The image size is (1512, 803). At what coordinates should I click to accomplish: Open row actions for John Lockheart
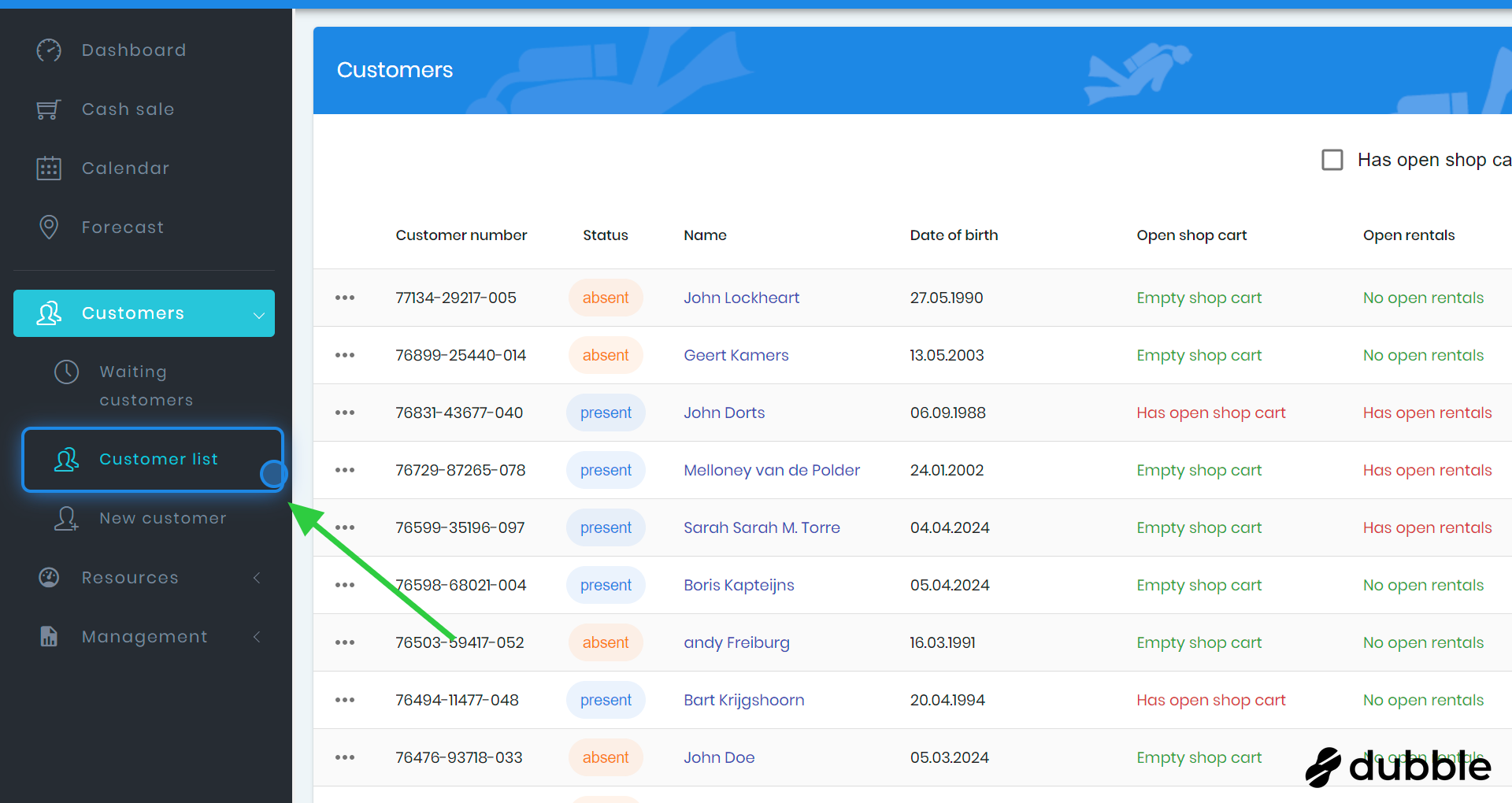point(345,298)
